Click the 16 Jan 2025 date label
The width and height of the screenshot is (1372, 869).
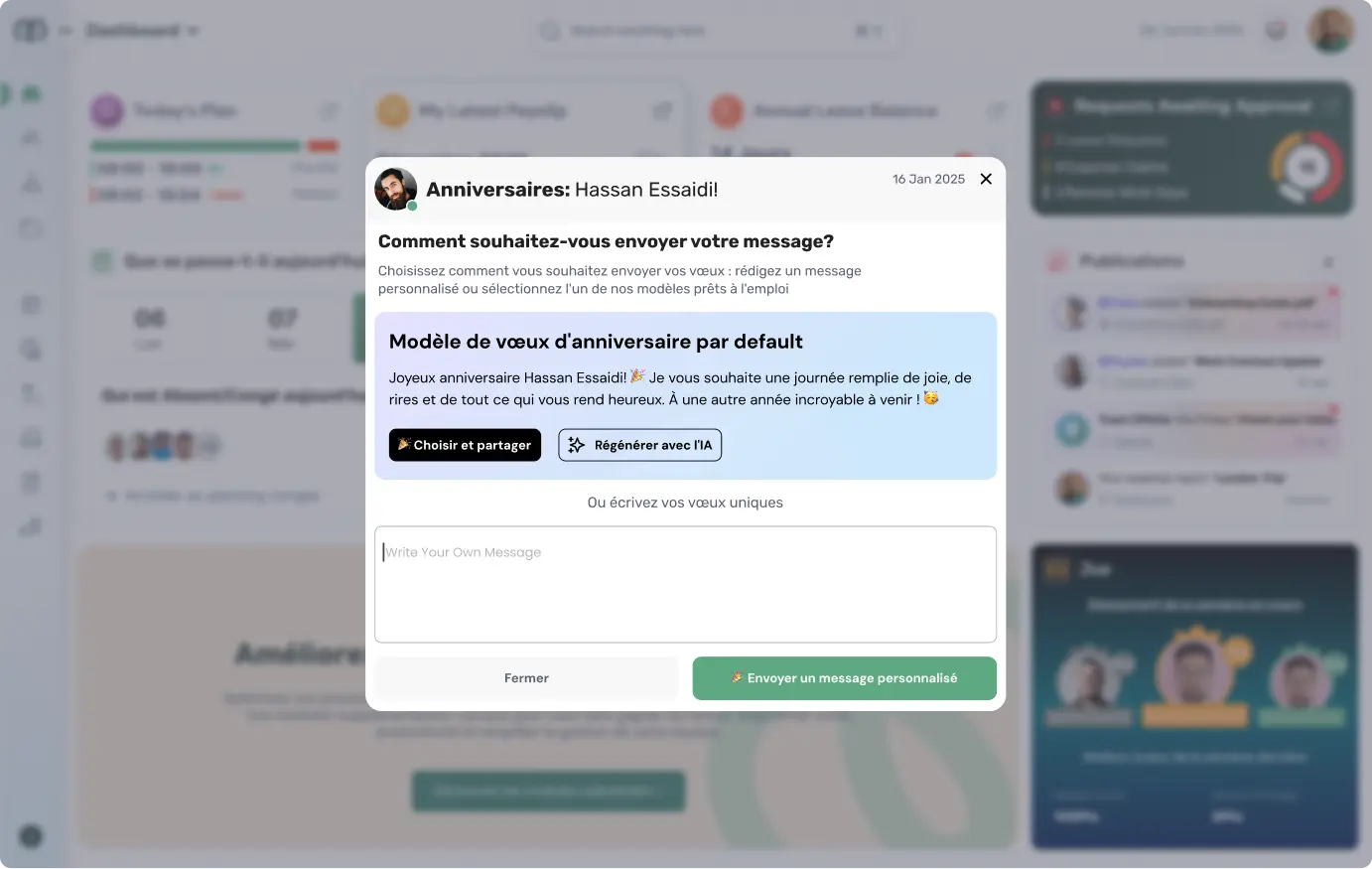tap(928, 179)
